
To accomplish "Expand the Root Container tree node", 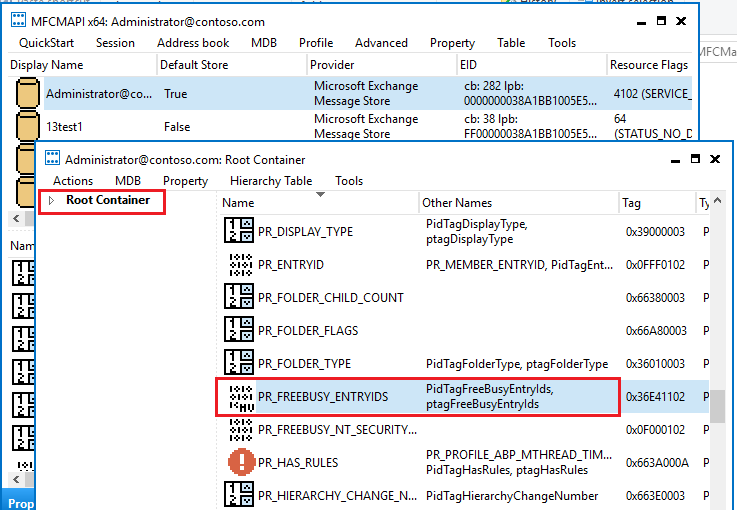I will pyautogui.click(x=51, y=200).
